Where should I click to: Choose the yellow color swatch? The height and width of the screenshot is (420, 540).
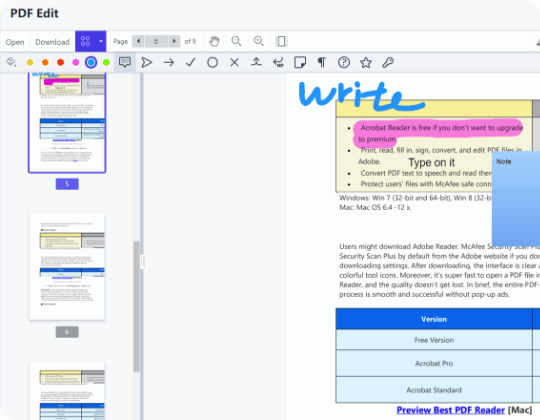[x=30, y=62]
